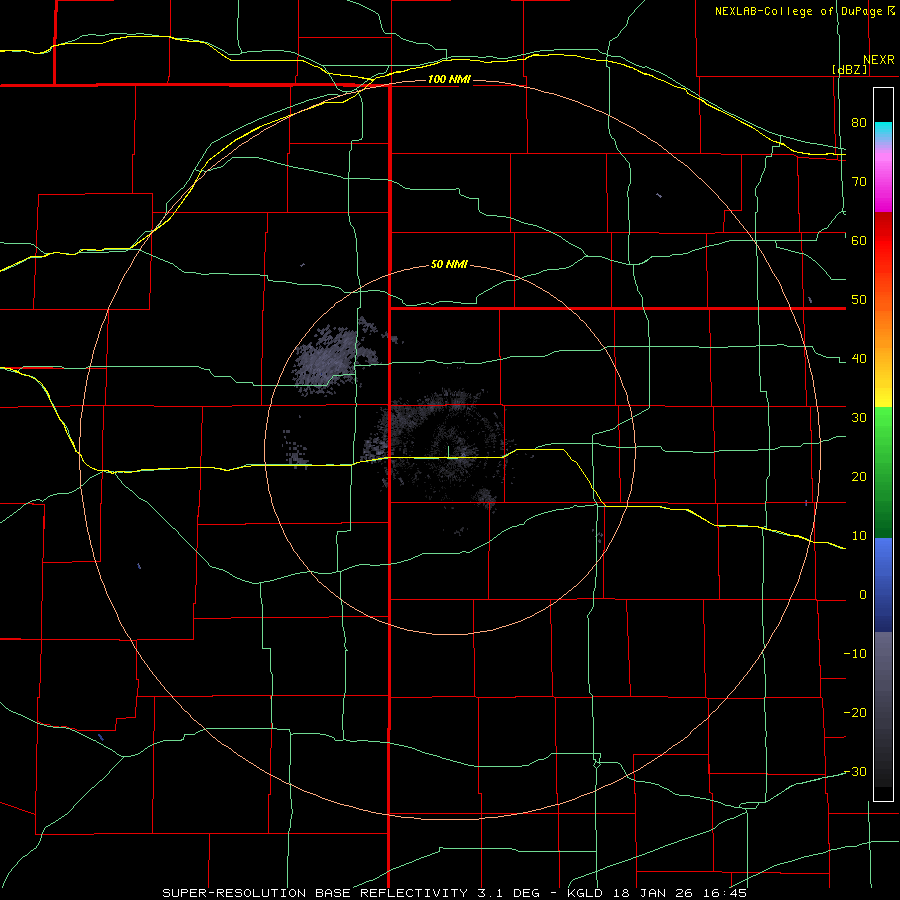Viewport: 900px width, 900px height.
Task: Click the blue band of the color bar
Action: click(883, 585)
